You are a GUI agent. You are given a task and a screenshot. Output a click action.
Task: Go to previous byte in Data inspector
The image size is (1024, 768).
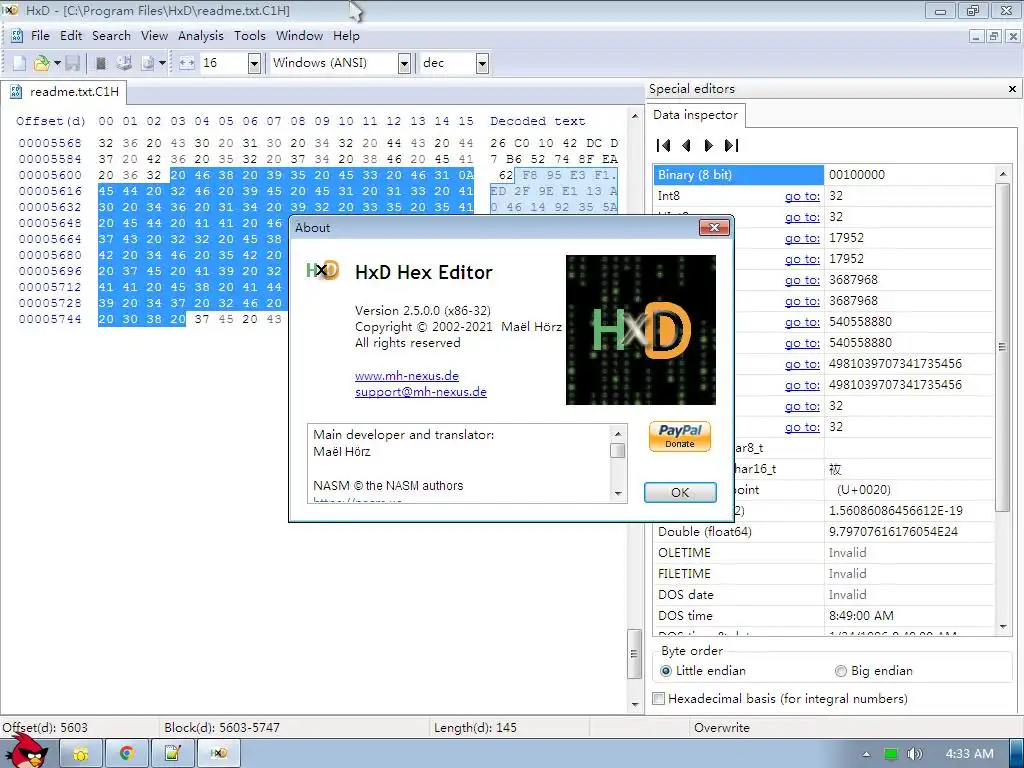pyautogui.click(x=686, y=145)
